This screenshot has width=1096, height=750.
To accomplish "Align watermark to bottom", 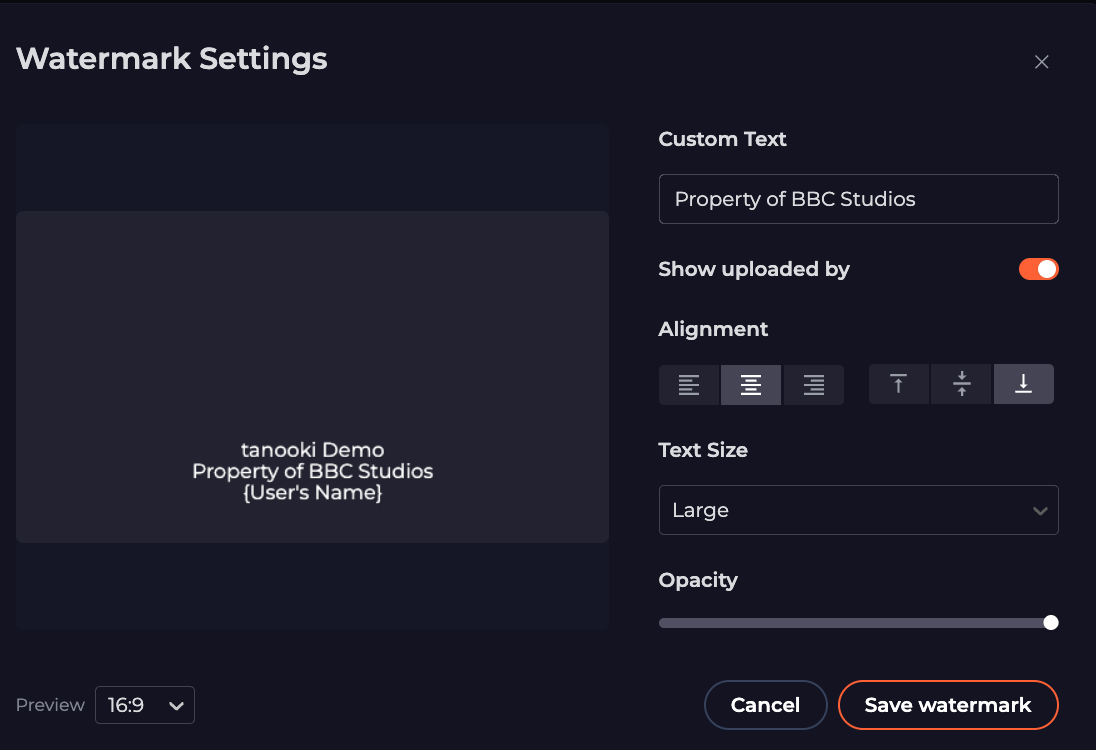I will [x=1023, y=384].
